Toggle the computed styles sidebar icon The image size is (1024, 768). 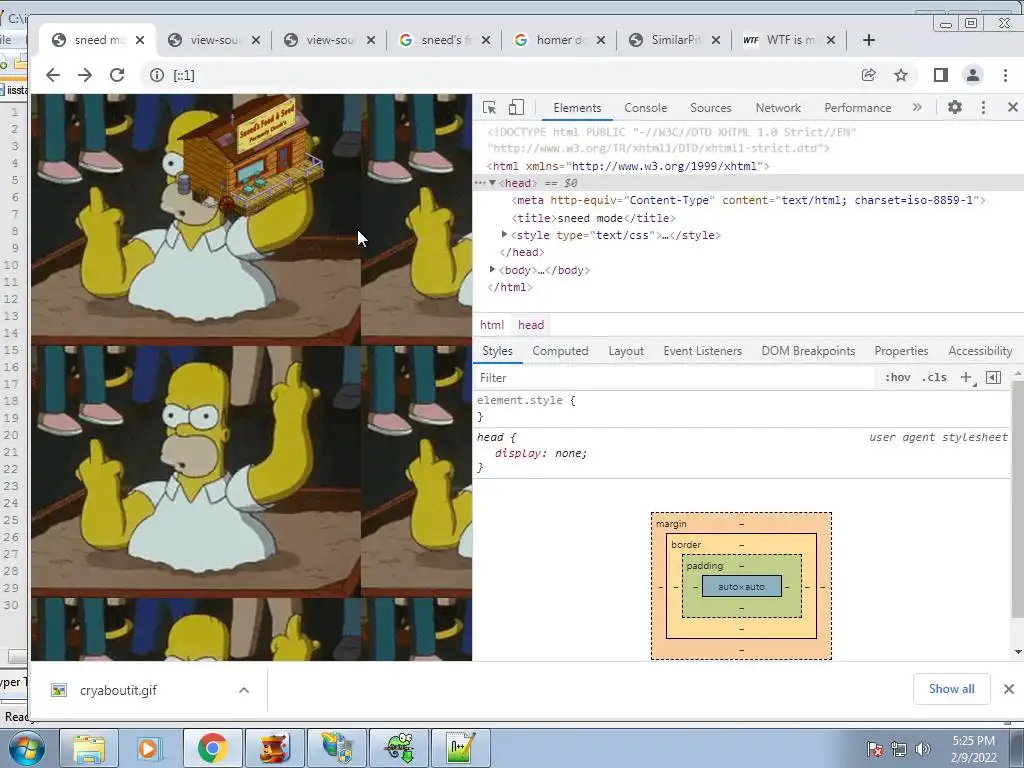point(993,377)
